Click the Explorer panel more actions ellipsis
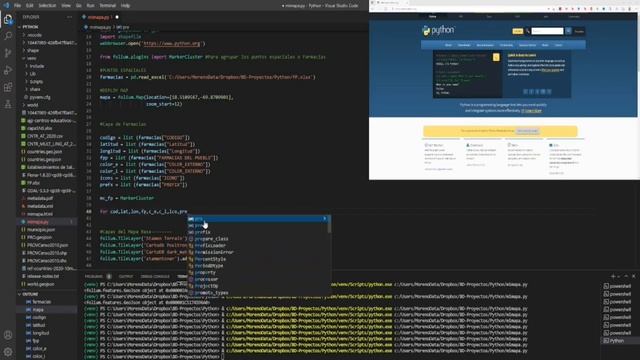Screen dimensions: 640x360 (69, 17)
